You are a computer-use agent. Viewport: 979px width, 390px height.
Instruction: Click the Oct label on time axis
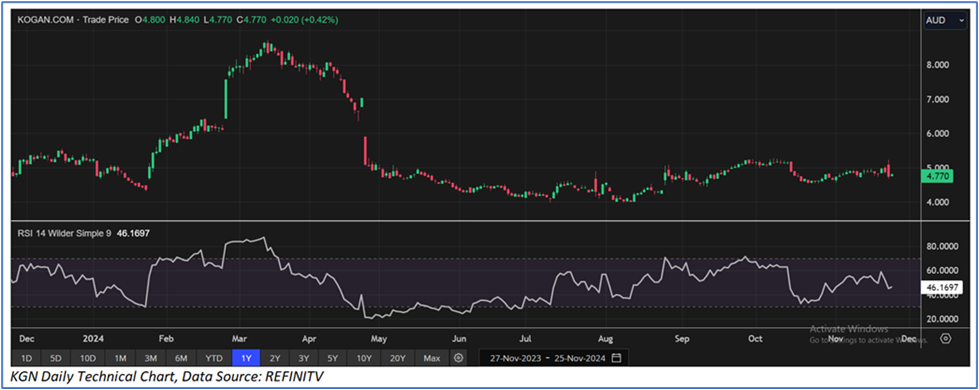click(755, 339)
